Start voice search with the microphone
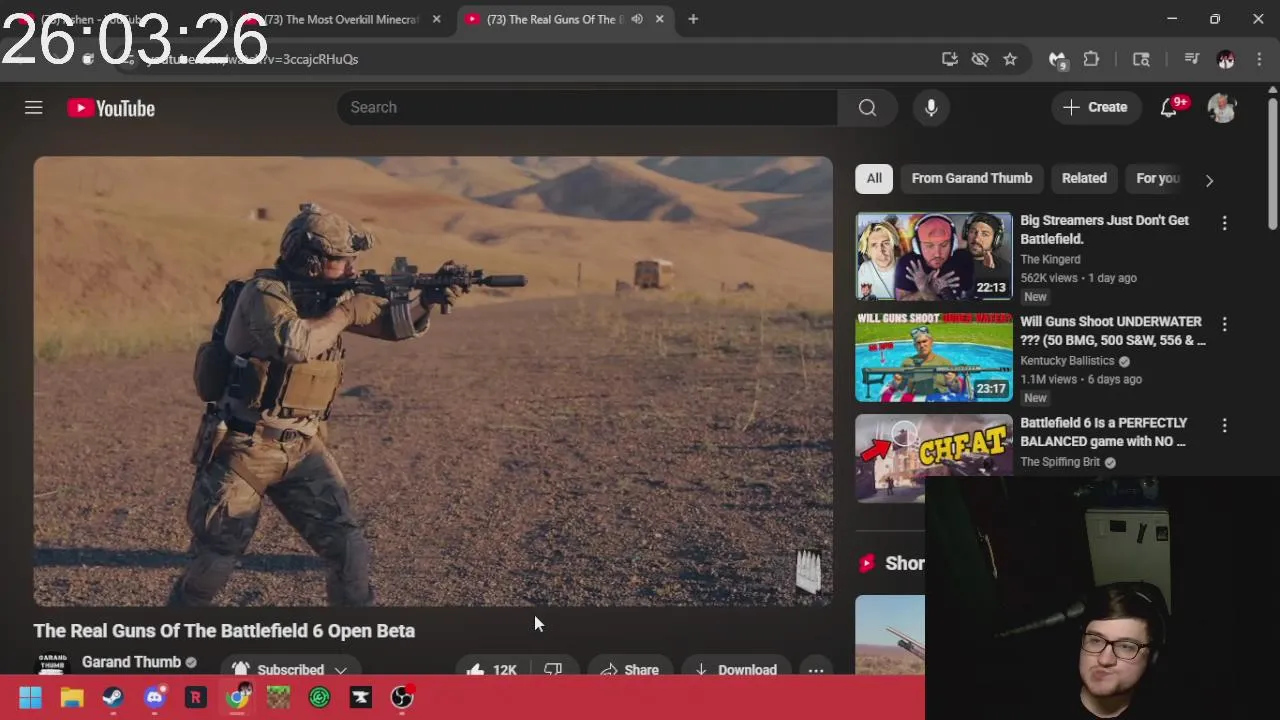 931,107
